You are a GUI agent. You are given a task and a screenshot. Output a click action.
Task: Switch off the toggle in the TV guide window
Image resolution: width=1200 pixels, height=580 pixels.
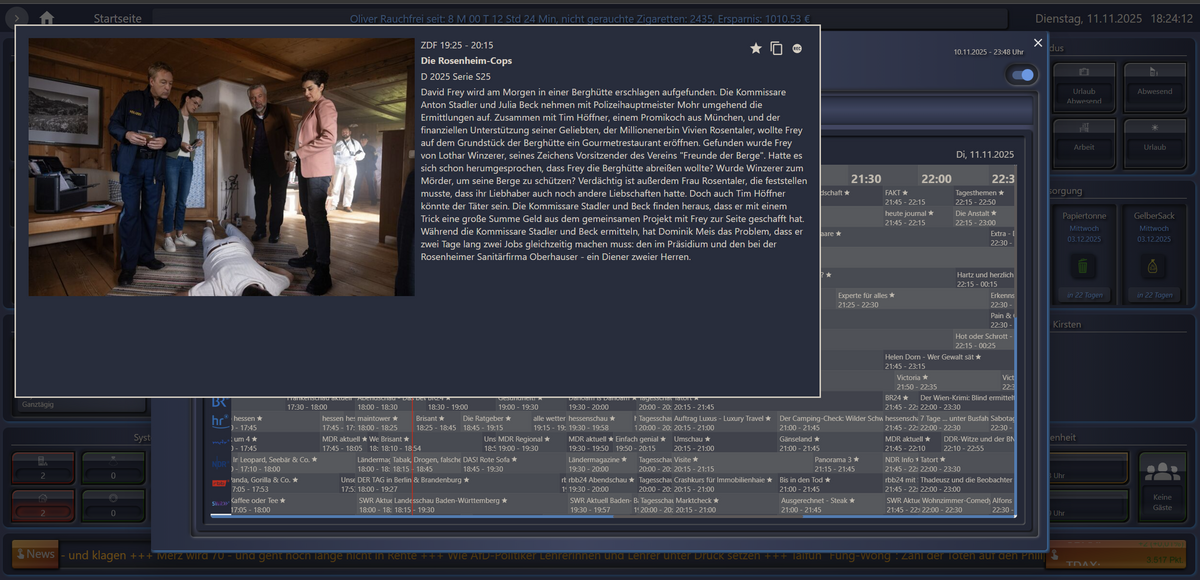pos(1022,75)
